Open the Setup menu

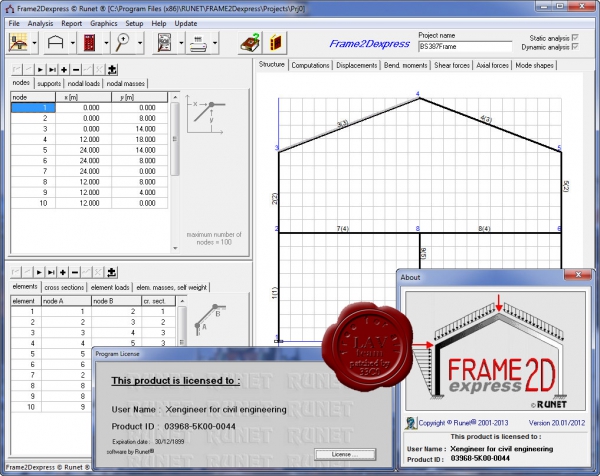pyautogui.click(x=134, y=23)
